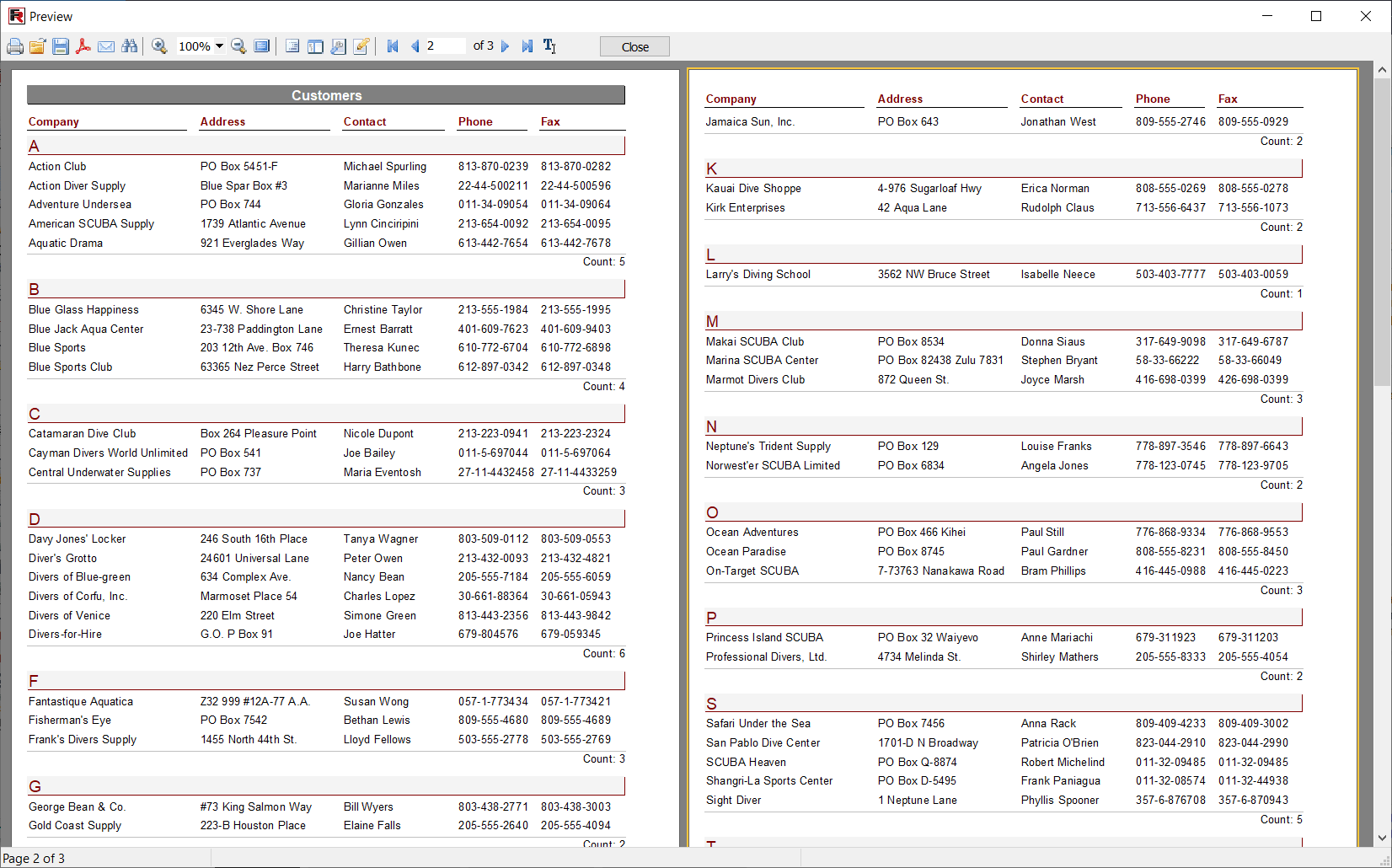1392x868 pixels.
Task: Save the report using the floppy disk icon
Action: pos(60,46)
